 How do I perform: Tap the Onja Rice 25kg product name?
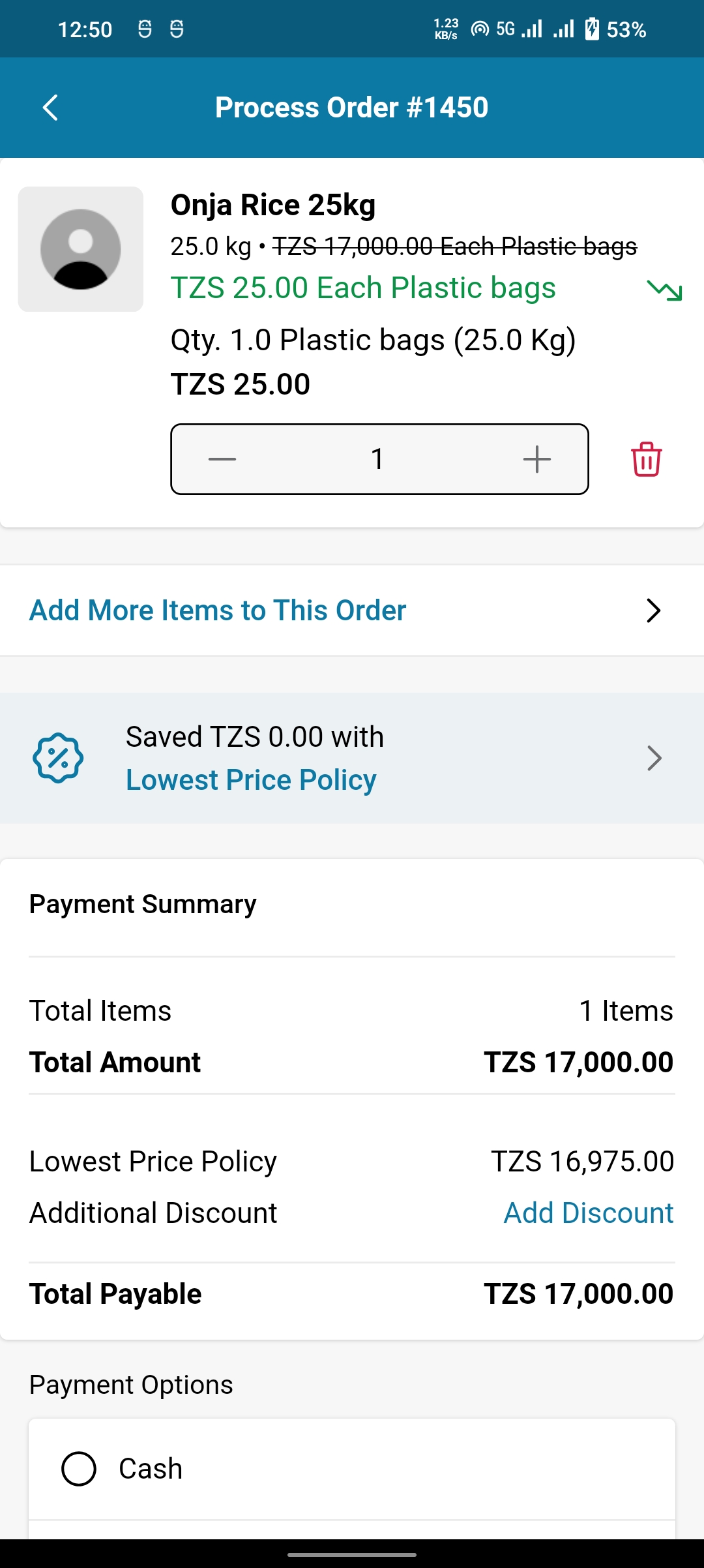point(273,205)
